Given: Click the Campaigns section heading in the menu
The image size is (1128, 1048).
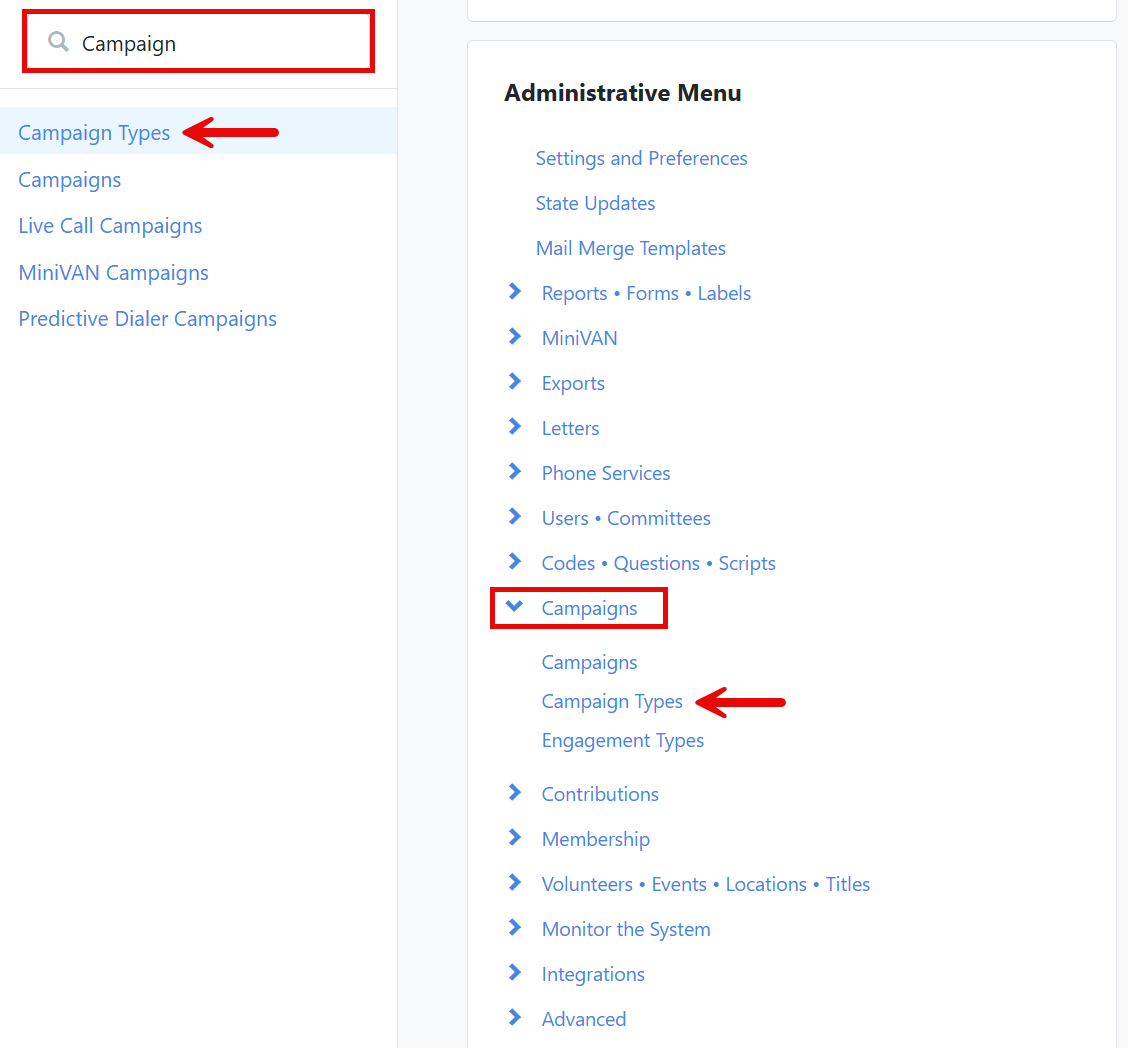Looking at the screenshot, I should [x=589, y=609].
